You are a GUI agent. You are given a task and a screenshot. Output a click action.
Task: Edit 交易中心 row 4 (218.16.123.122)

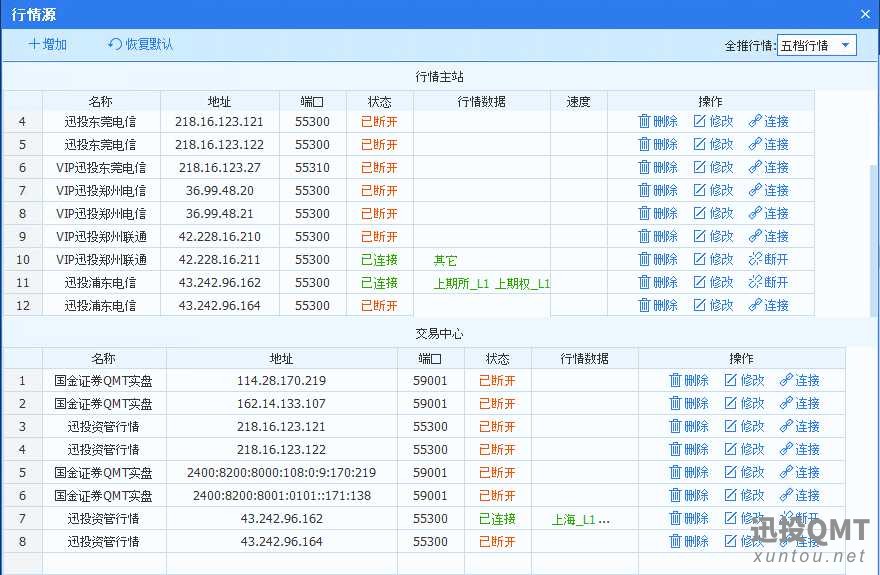click(x=744, y=449)
